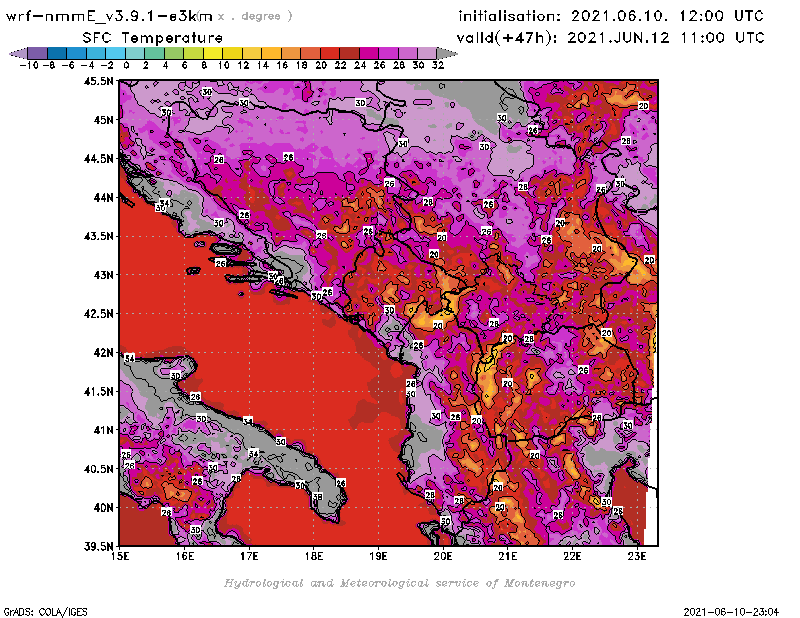Click the 'GrADS: COLA/IGES' credit text
The image size is (800, 618).
pyautogui.click(x=45, y=612)
